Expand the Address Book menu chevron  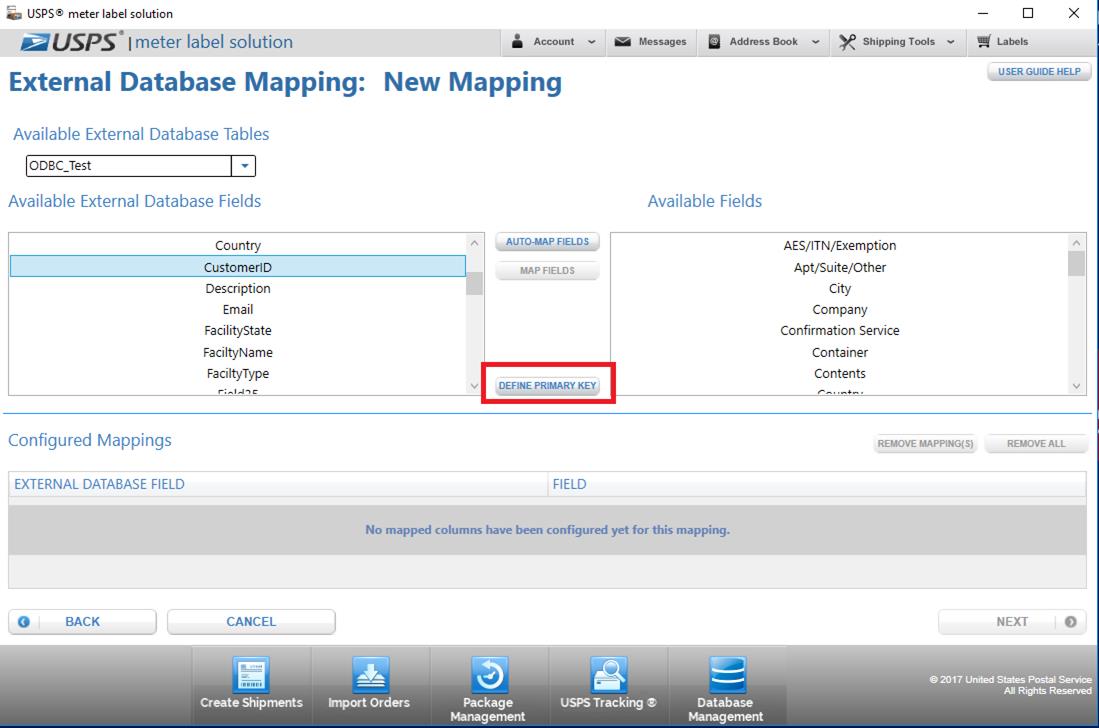(815, 42)
